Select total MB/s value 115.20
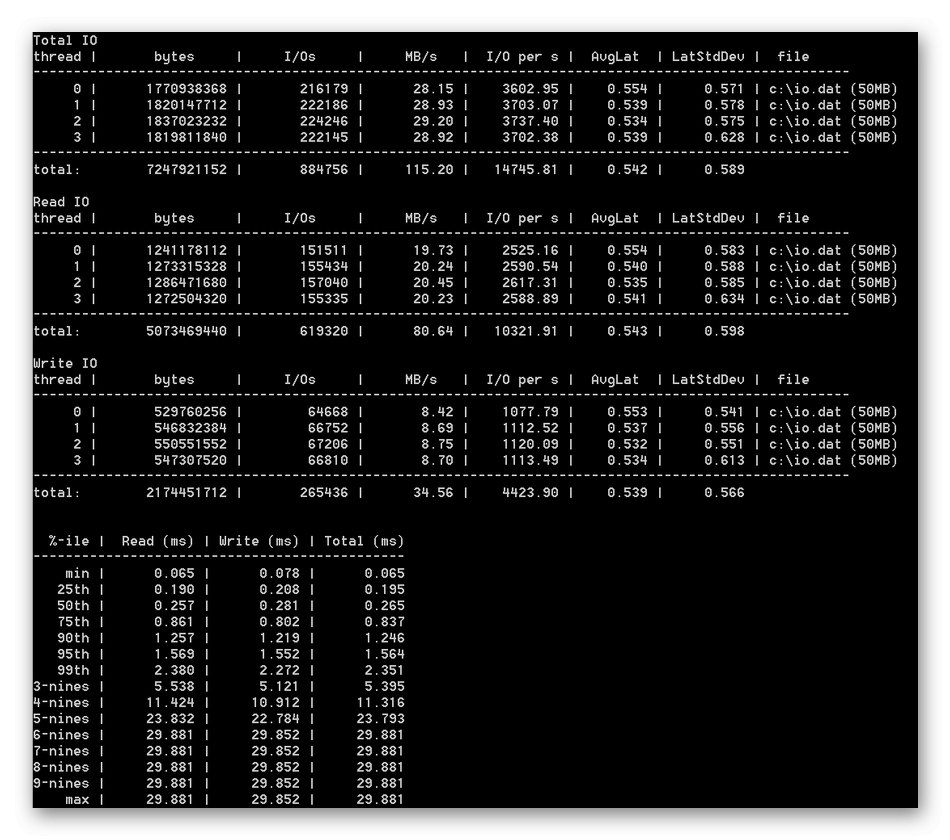Viewport: 950px width, 840px height. pos(430,170)
